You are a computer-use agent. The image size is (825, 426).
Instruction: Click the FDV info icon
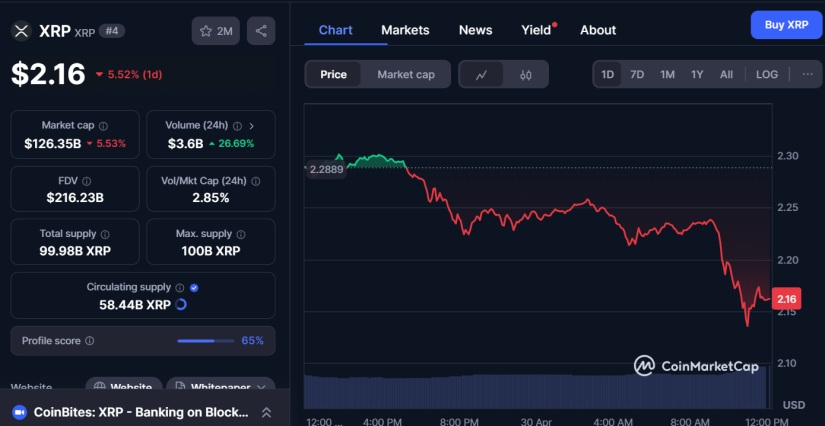(86, 181)
